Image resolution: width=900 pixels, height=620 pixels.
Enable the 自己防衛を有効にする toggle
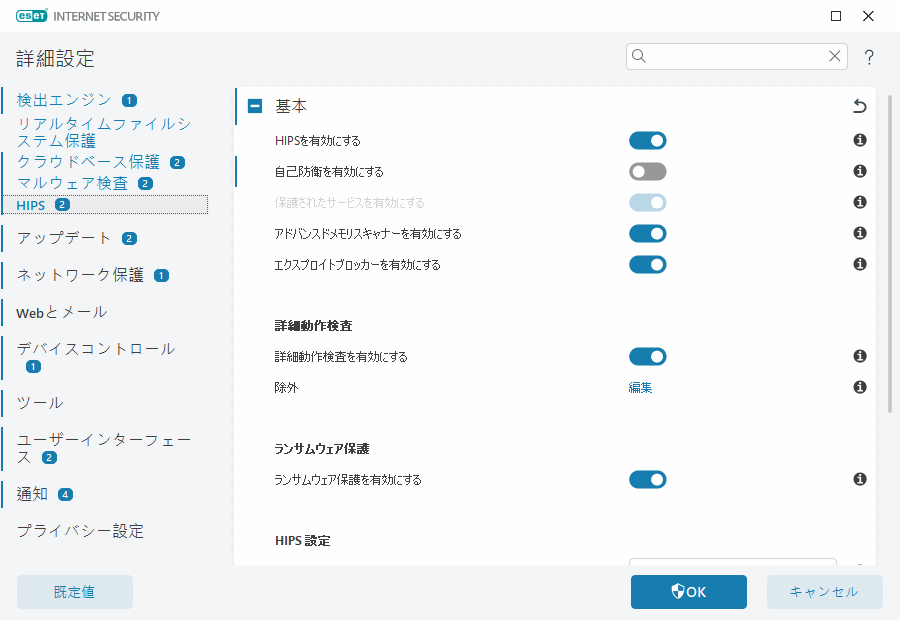click(x=647, y=172)
